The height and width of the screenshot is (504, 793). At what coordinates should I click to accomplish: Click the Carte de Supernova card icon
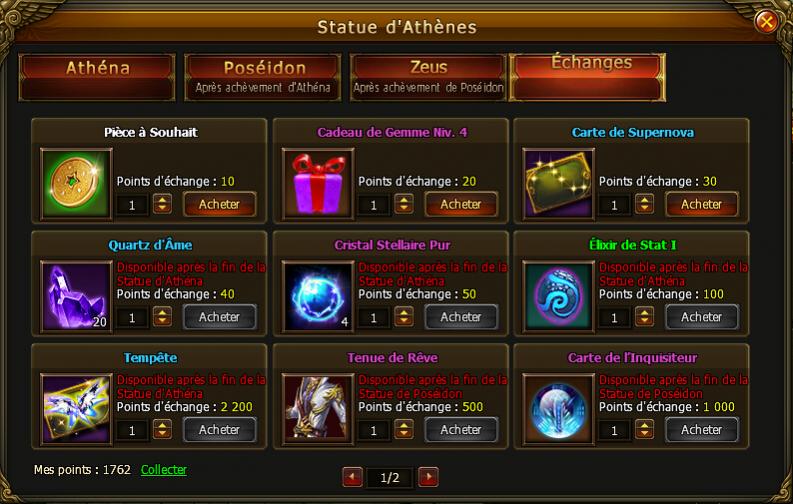(x=559, y=185)
